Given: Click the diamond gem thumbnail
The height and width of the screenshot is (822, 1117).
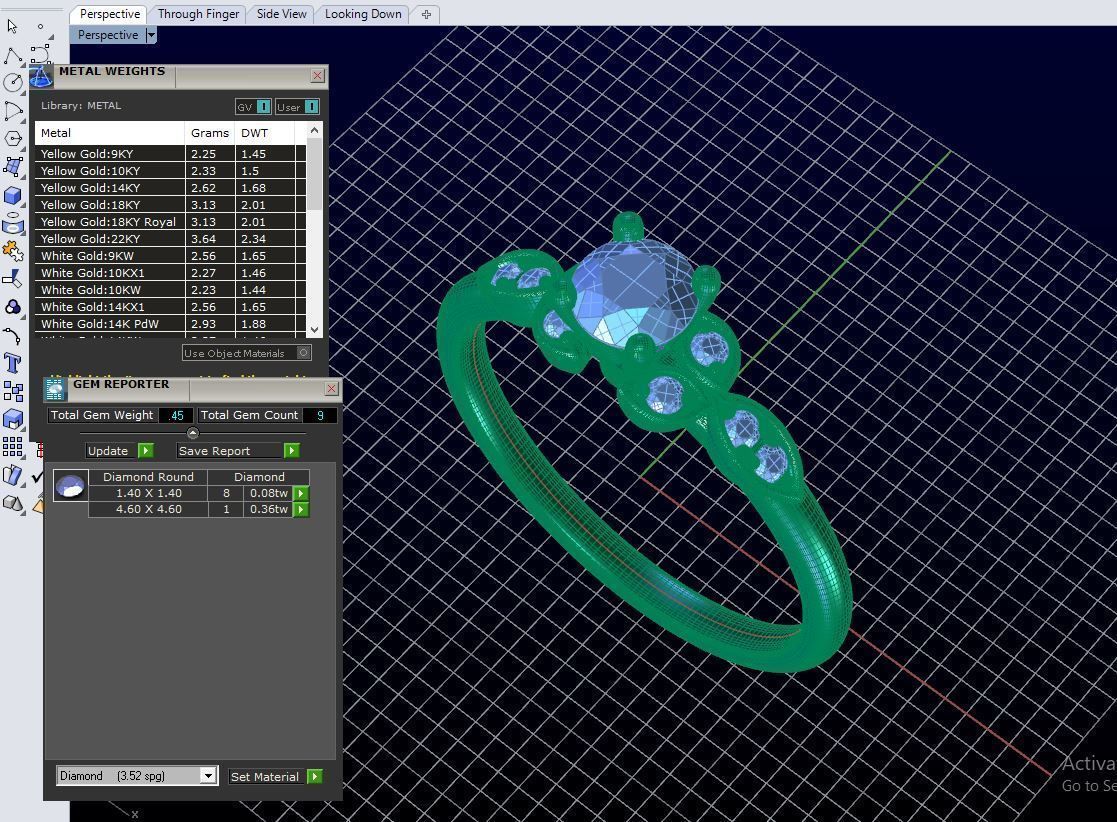Looking at the screenshot, I should point(71,486).
